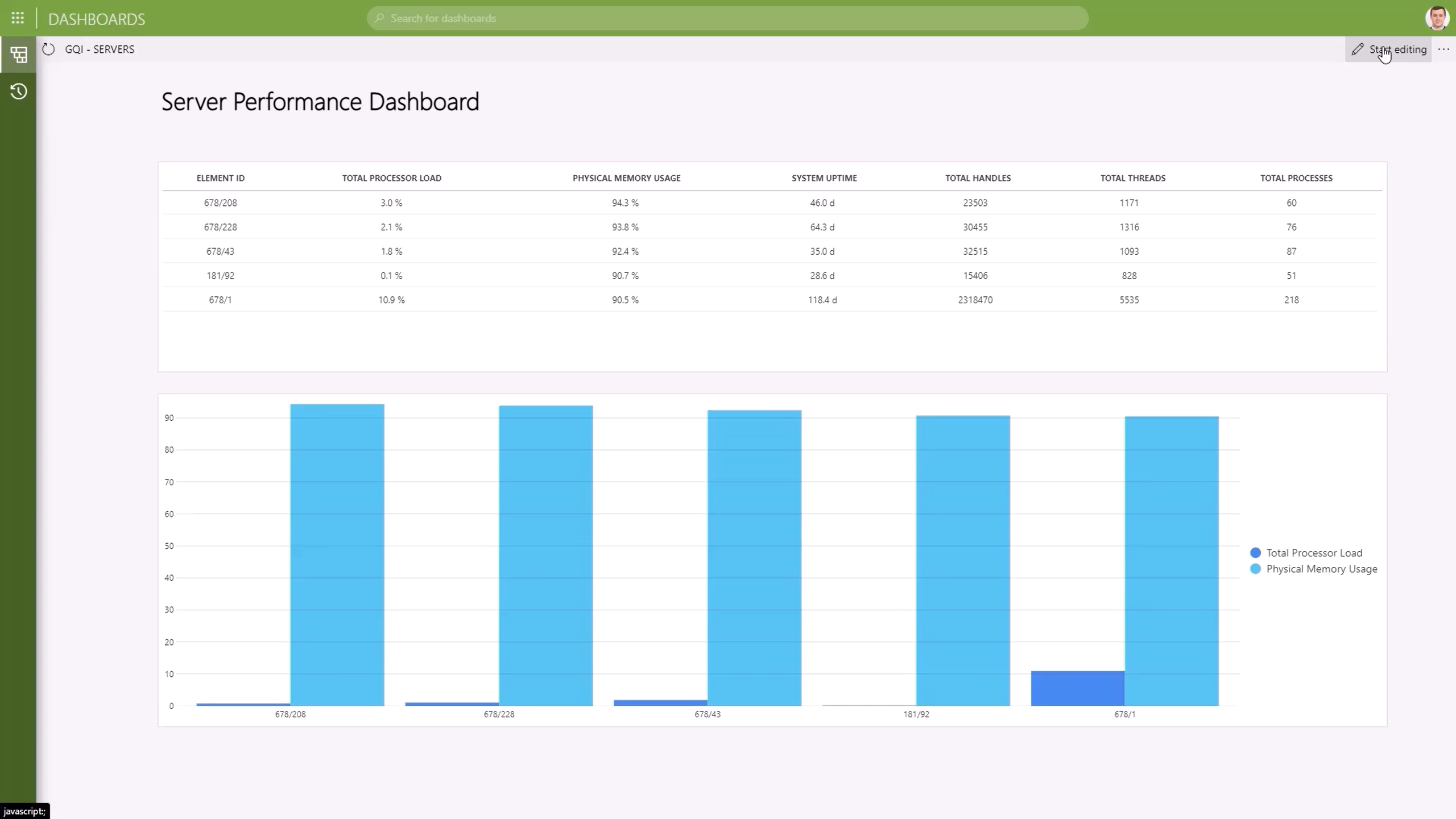Toggle Total Processor Load legend entry
1456x819 pixels.
(1313, 553)
